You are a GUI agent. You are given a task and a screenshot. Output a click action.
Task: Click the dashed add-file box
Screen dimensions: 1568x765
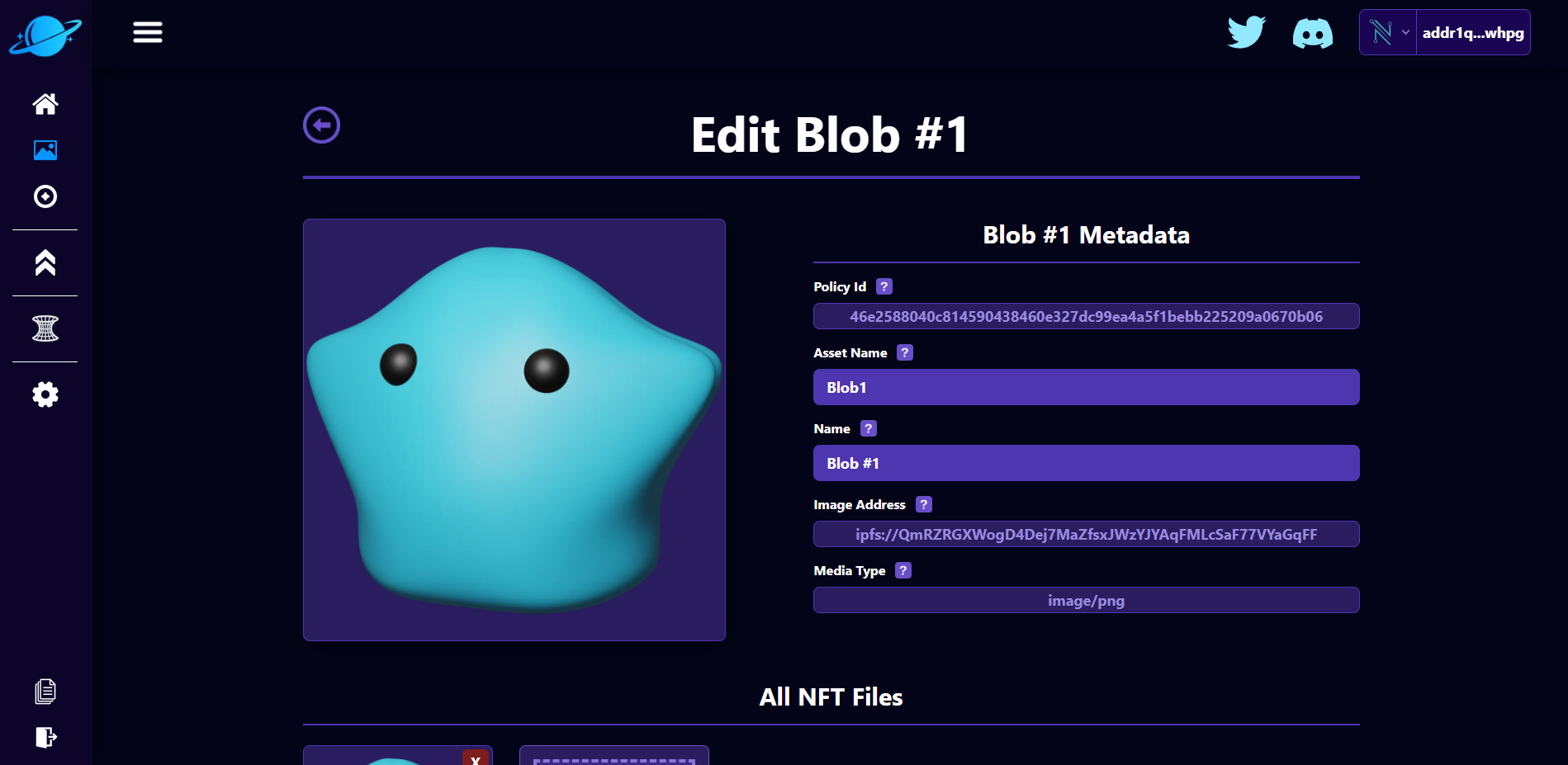(614, 756)
